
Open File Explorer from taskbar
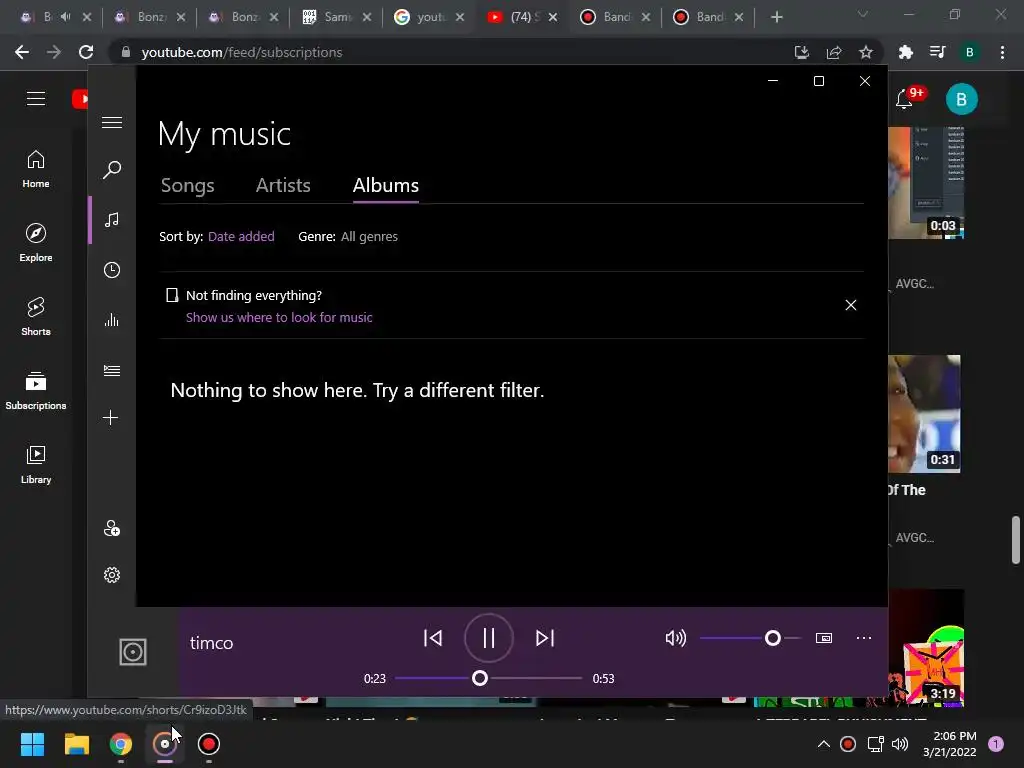(76, 744)
